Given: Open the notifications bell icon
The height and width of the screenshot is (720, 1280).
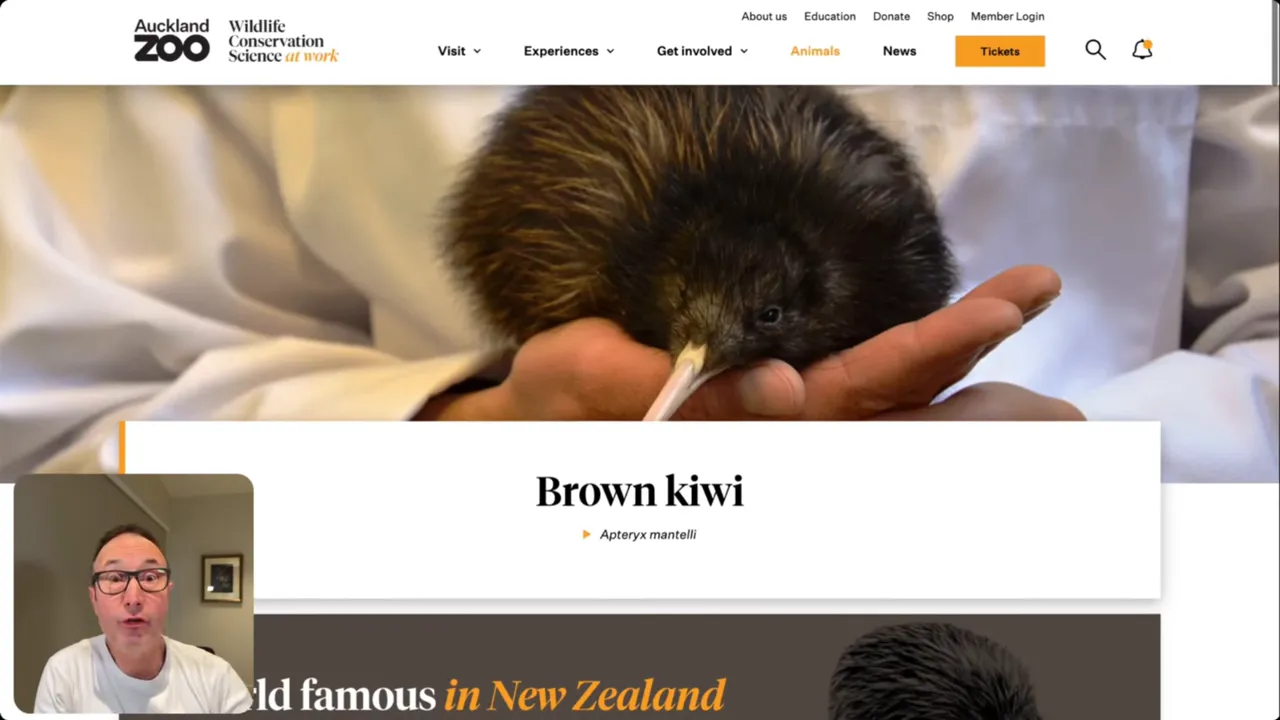Looking at the screenshot, I should [1142, 50].
